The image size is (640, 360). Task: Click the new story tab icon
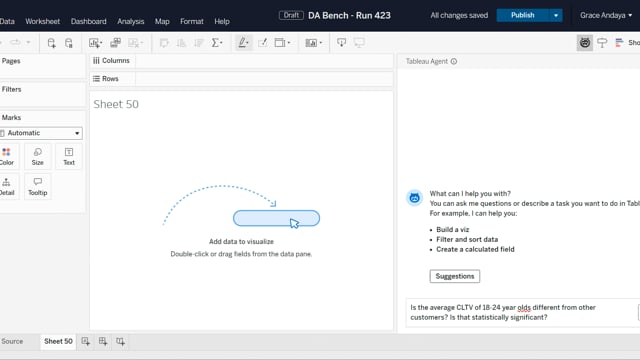120,341
